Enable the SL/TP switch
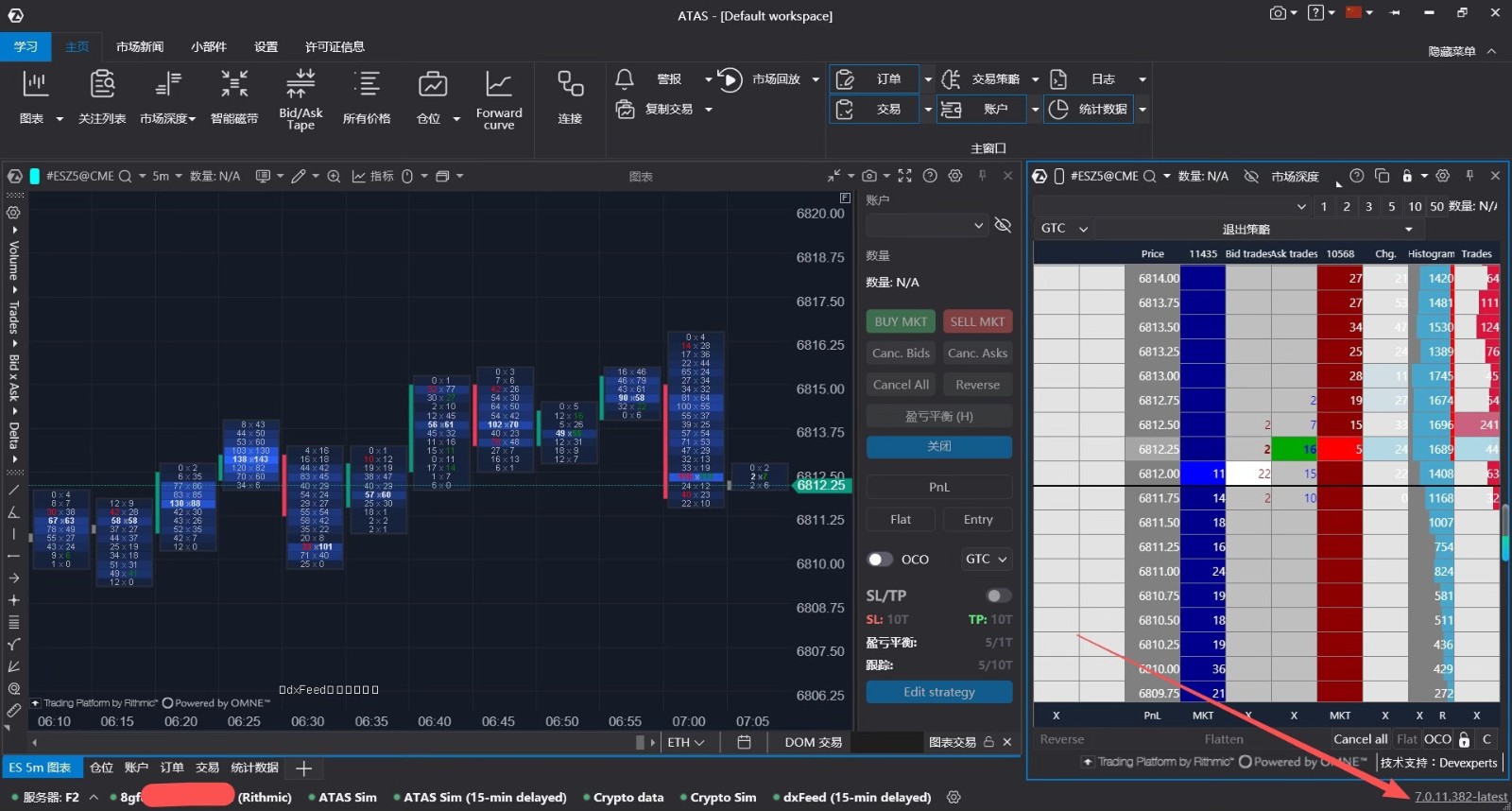The height and width of the screenshot is (811, 1512). 998,595
